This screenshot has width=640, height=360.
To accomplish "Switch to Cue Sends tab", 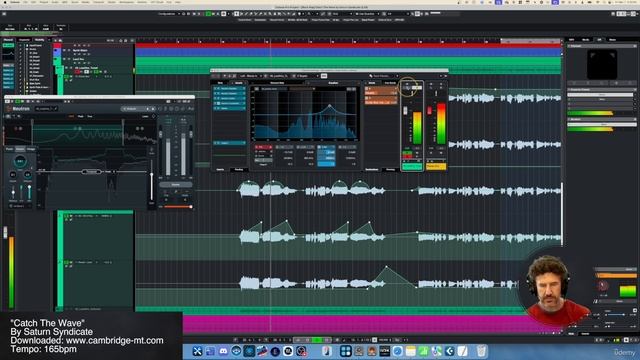I will [x=390, y=83].
